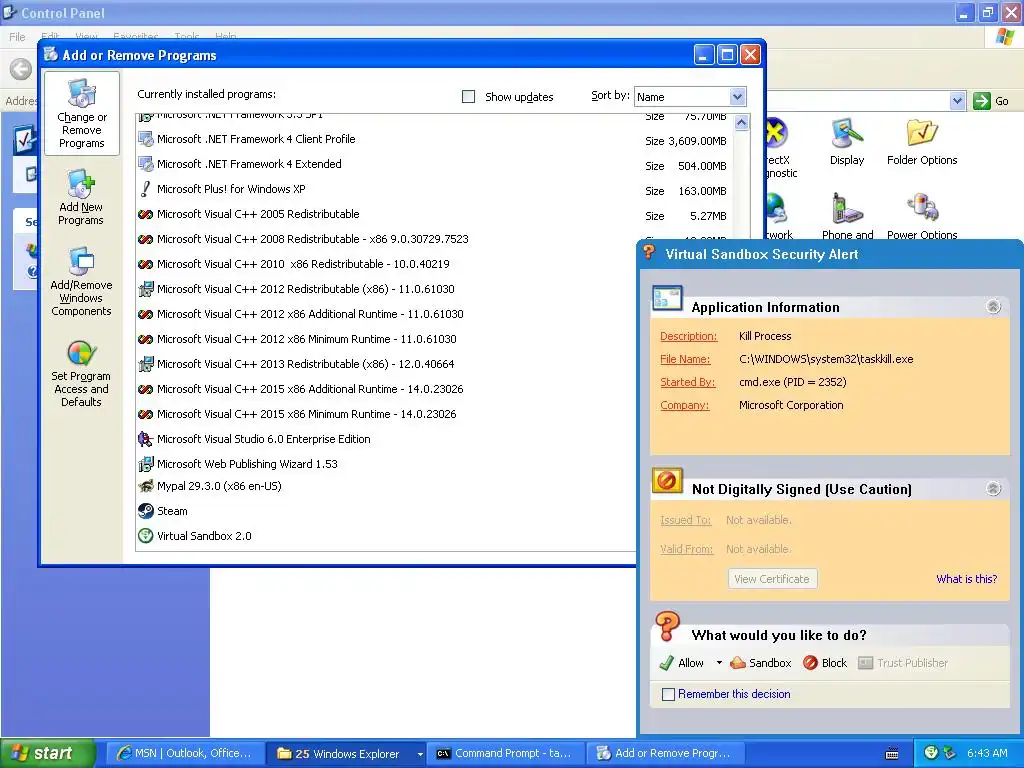Open the File menu in Control Panel
Image resolution: width=1024 pixels, height=768 pixels.
[x=18, y=37]
